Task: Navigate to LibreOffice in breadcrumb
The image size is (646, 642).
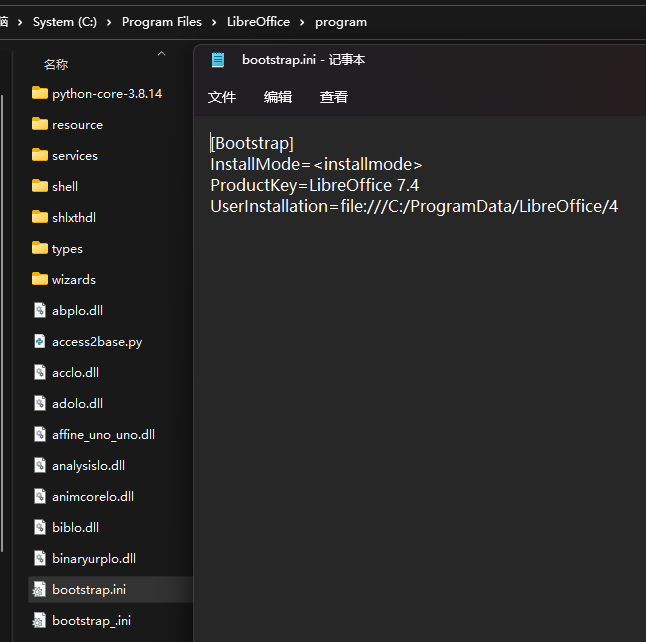Action: pos(258,22)
